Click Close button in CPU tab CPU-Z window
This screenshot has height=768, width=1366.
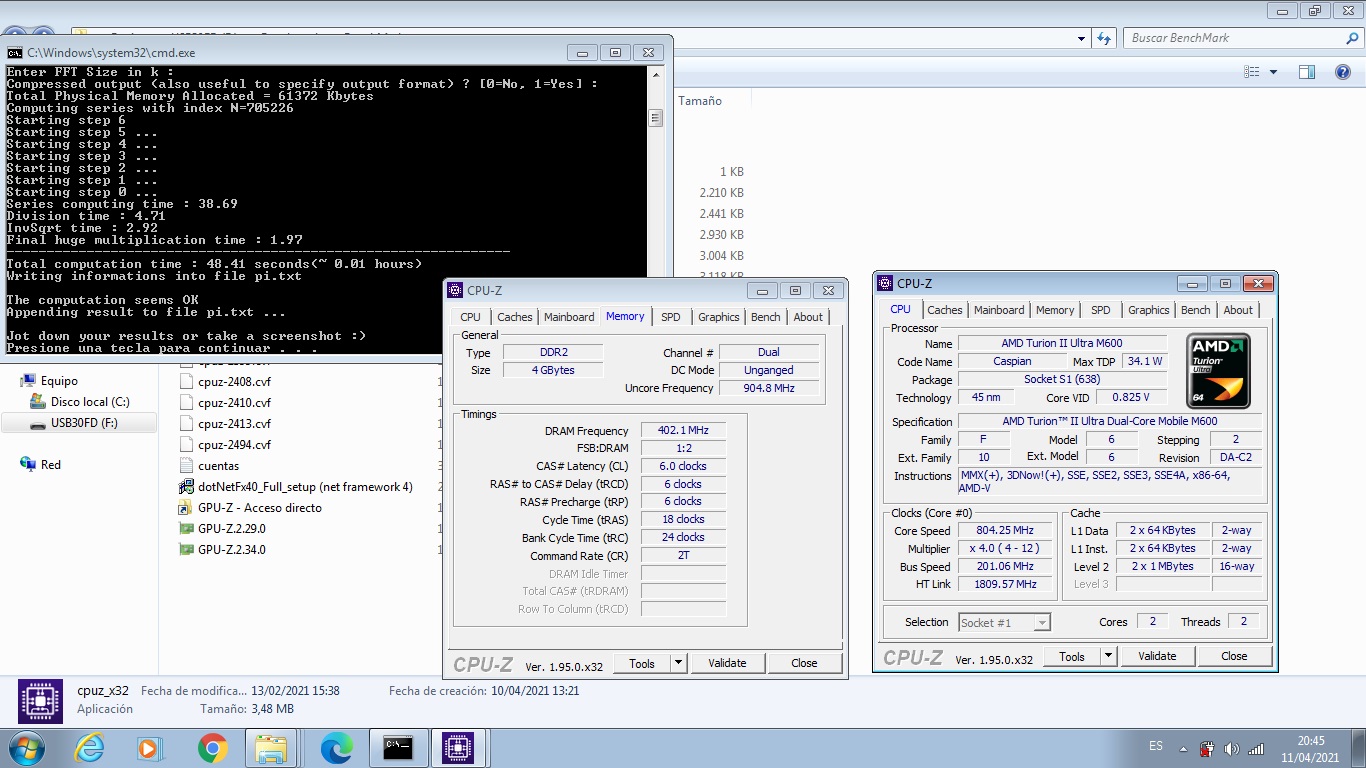(x=1234, y=656)
